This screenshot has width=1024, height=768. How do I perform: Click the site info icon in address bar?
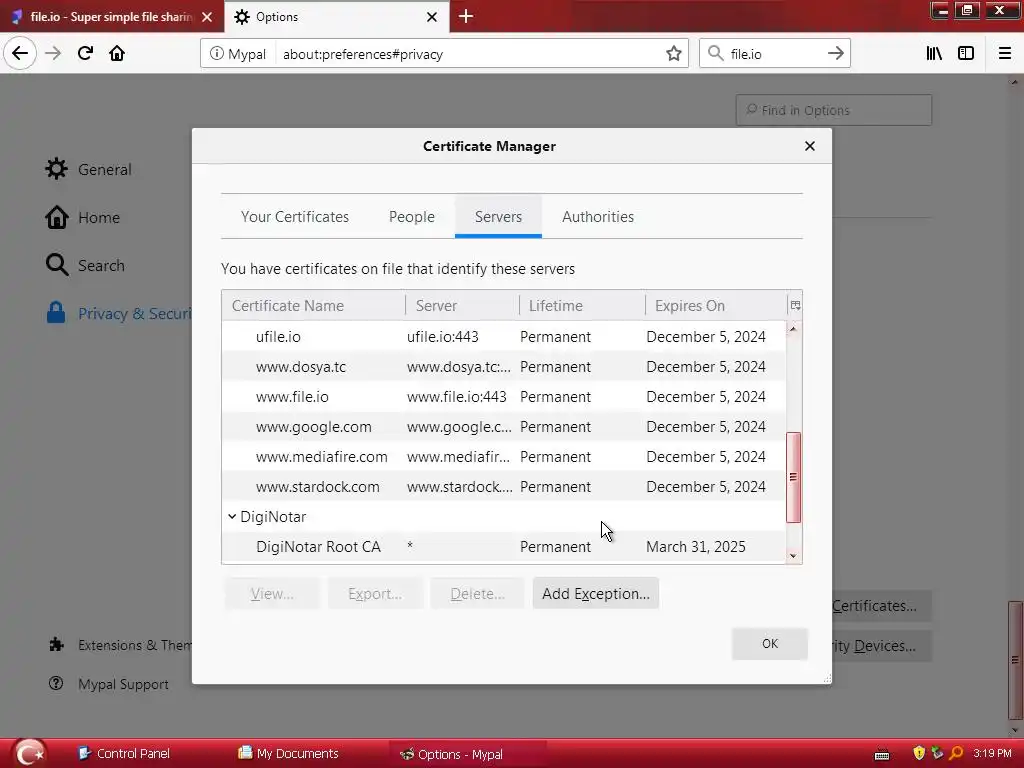216,54
